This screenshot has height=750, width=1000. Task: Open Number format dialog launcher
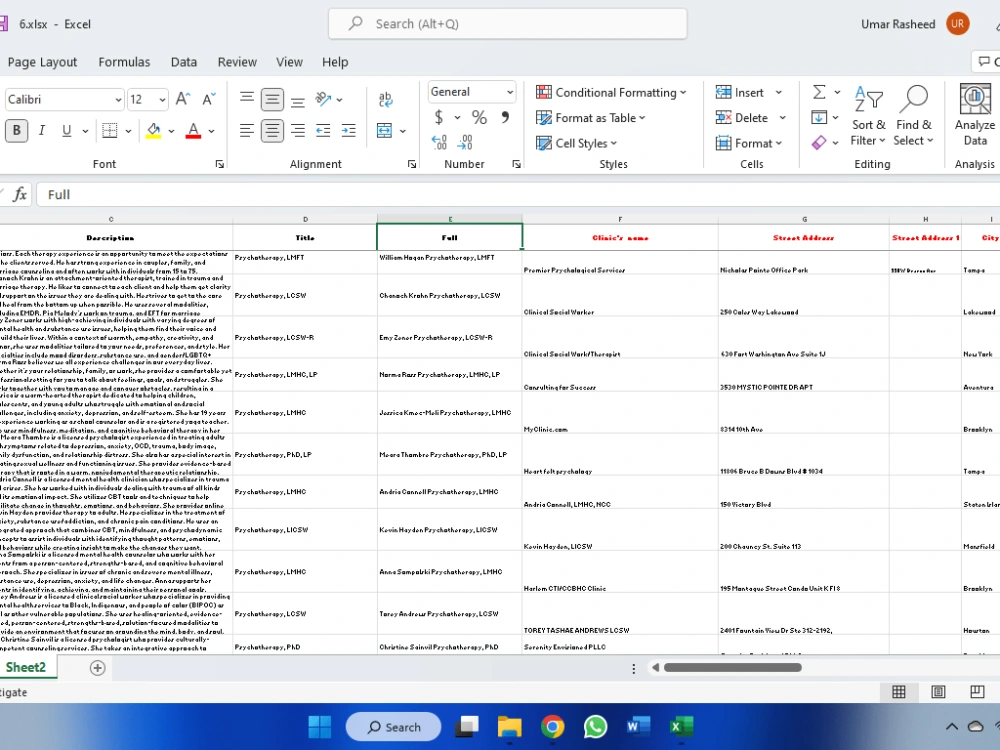tap(516, 165)
